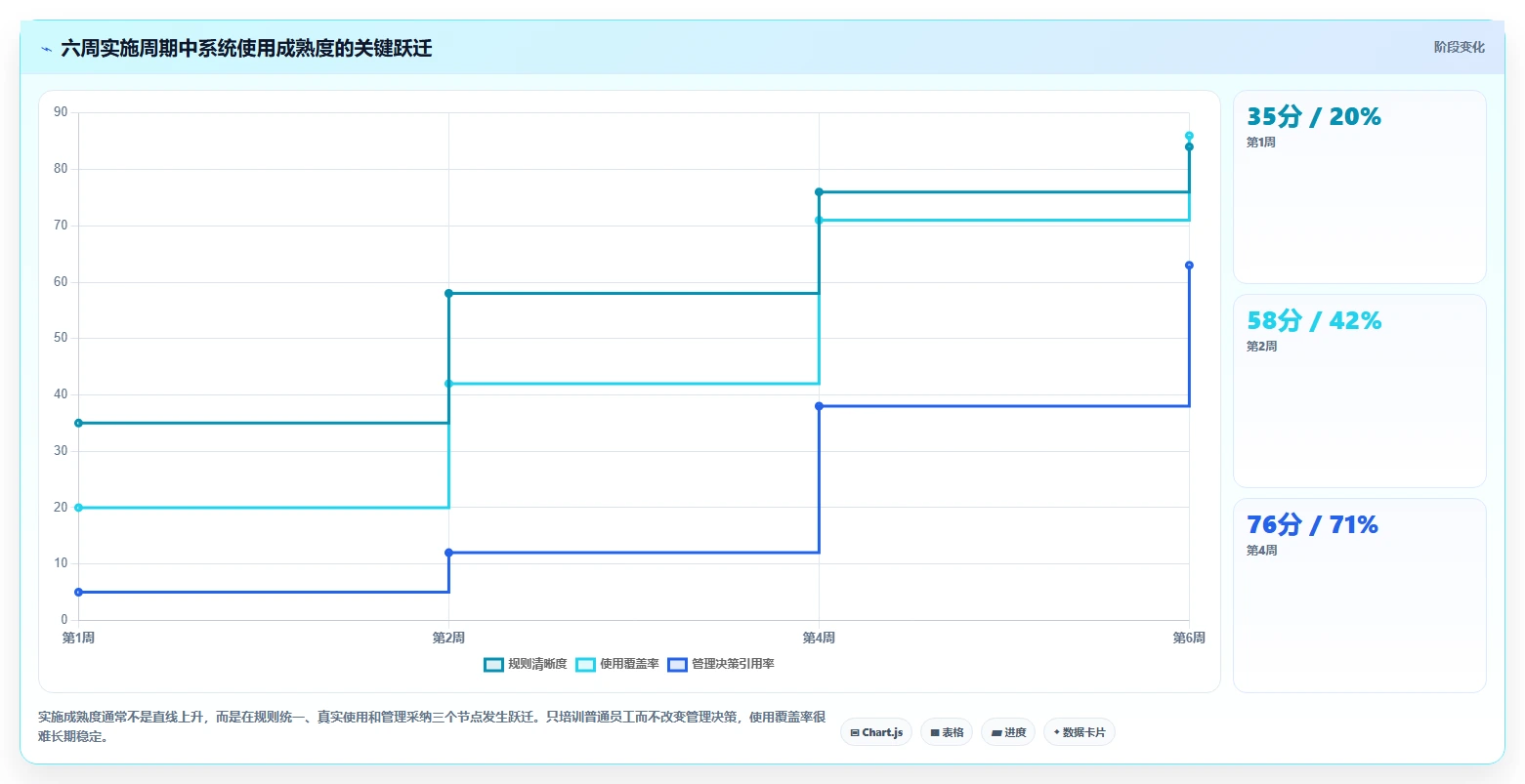Click the 阶段变化 label in the header
1525x784 pixels.
1459,47
